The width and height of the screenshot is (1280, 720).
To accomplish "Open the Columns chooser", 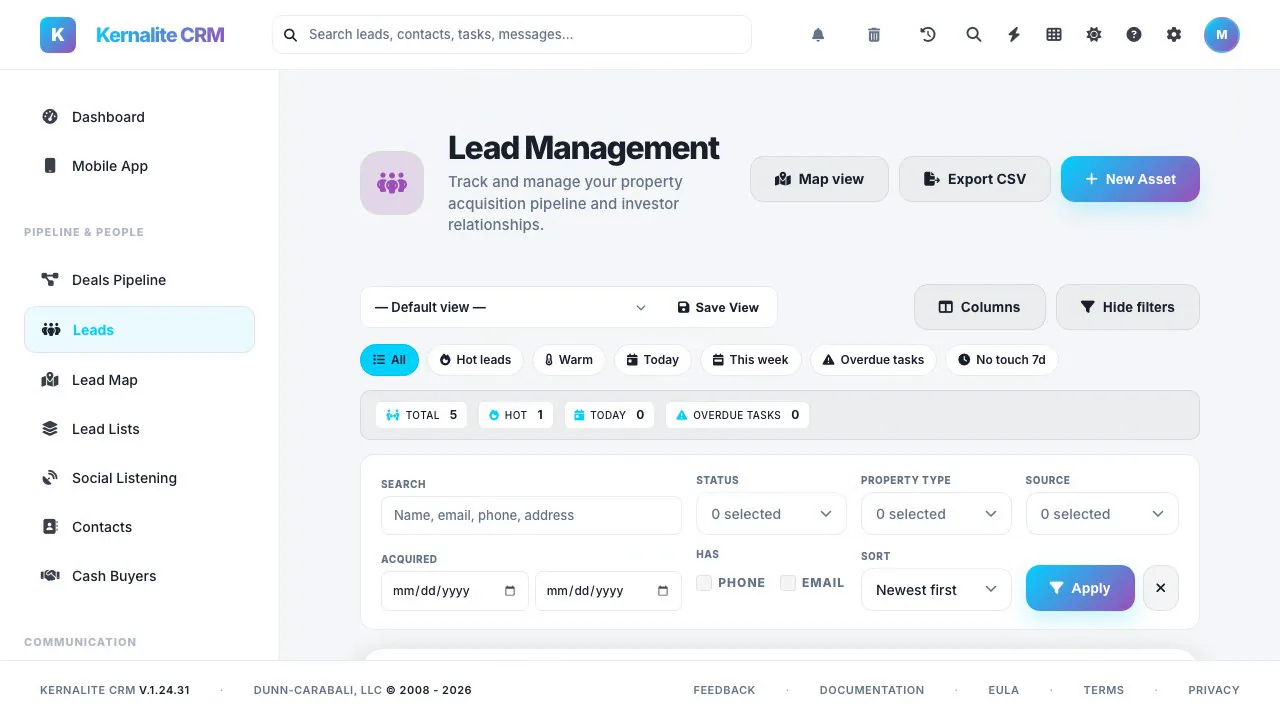I will (980, 307).
